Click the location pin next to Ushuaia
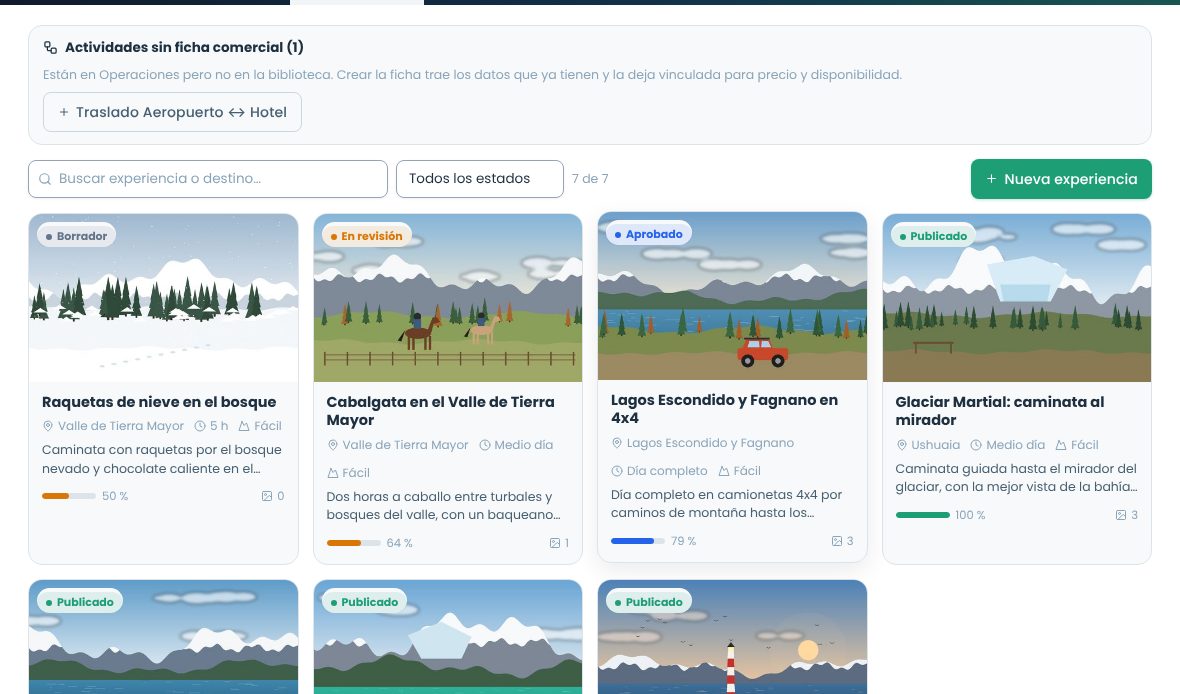This screenshot has height=694, width=1180. coord(902,445)
